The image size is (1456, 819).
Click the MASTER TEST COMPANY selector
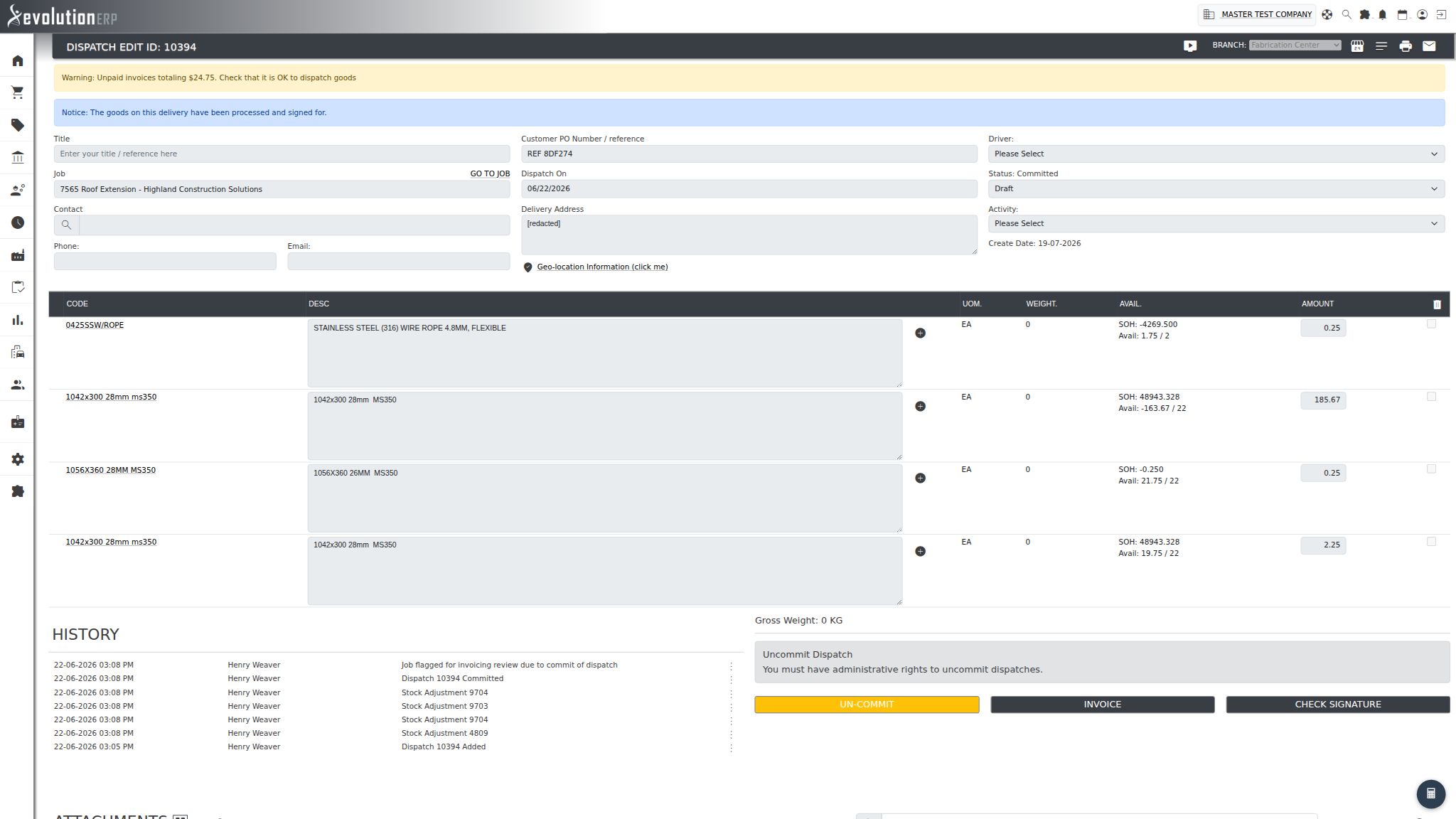coord(1257,14)
